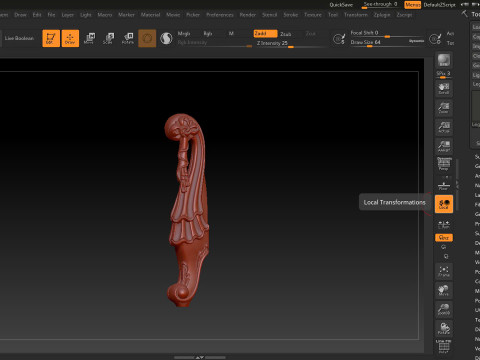Screen dimensions: 480x360
Task: Select the Scale gizmo button
Action: coord(108,38)
